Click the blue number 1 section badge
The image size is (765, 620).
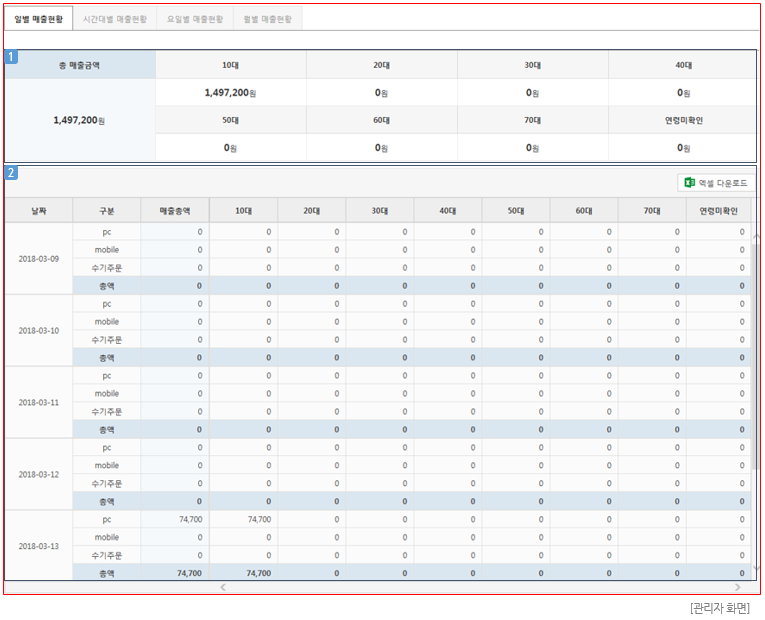click(11, 57)
